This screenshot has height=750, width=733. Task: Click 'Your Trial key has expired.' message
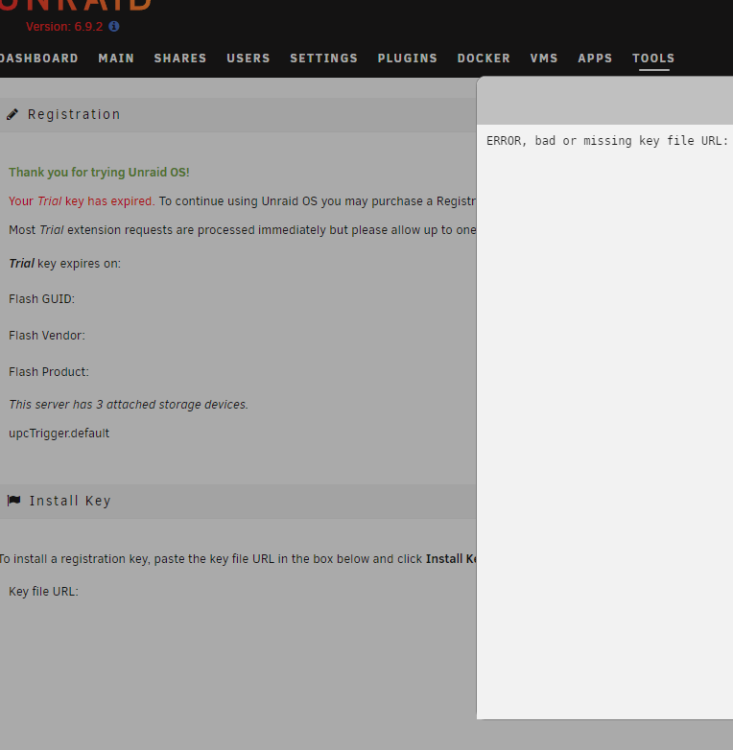click(x=82, y=201)
